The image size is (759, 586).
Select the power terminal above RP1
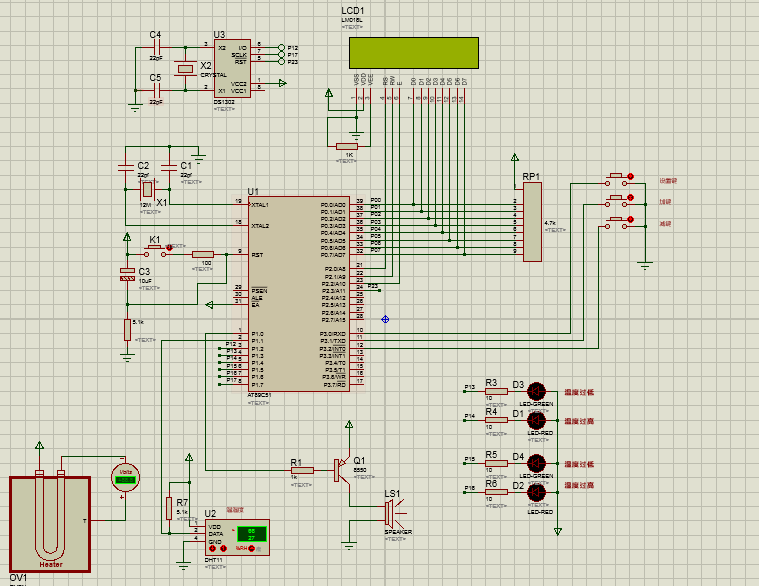515,157
